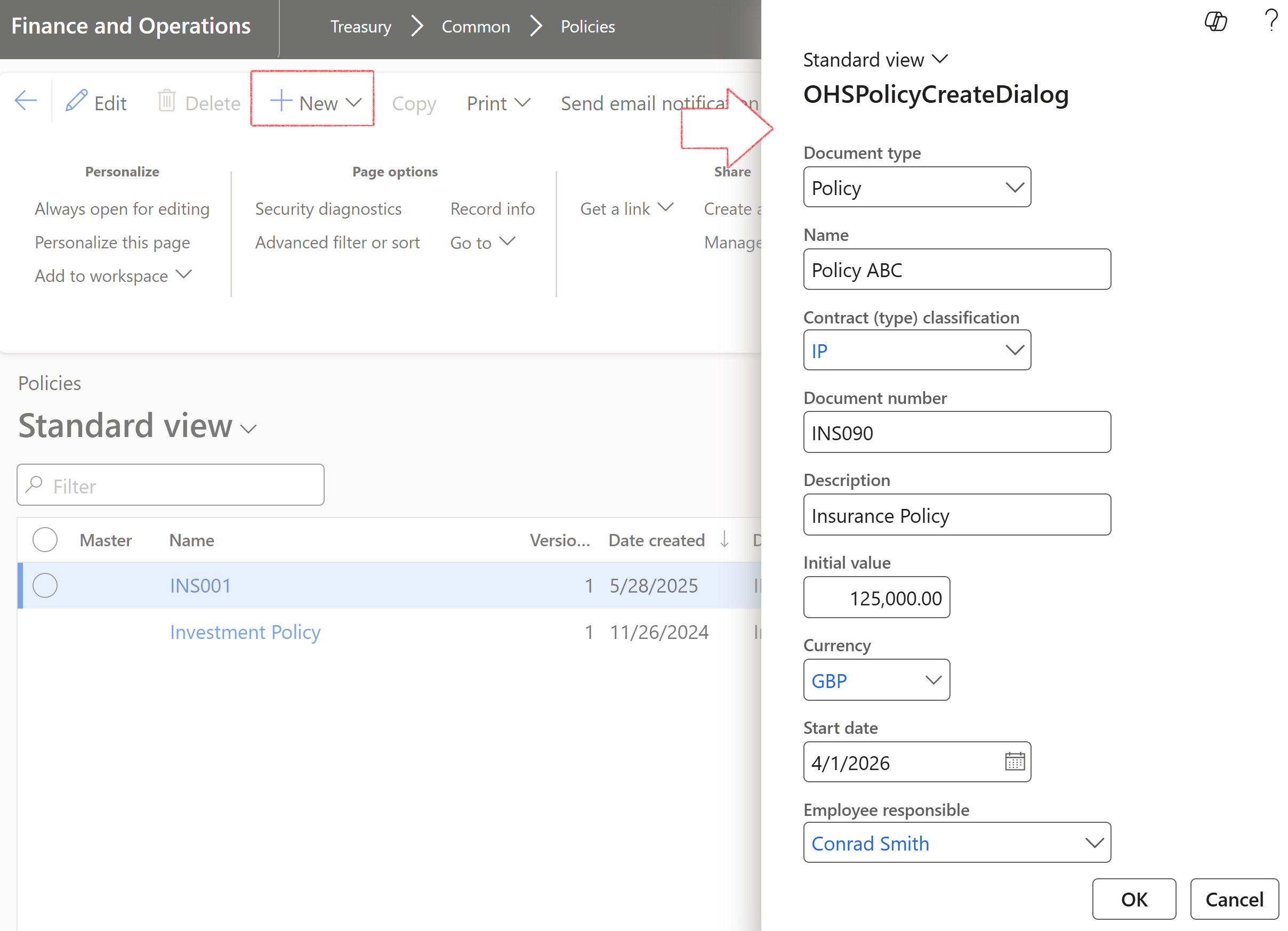Open the Start date calendar picker
Screen dimensions: 1288x931
click(1015, 762)
